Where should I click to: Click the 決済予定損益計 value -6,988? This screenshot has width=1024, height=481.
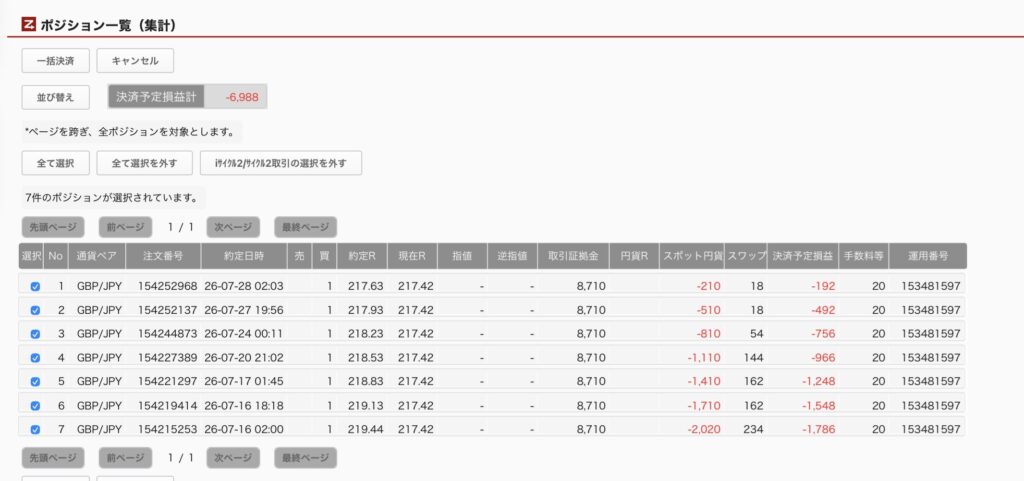242,97
